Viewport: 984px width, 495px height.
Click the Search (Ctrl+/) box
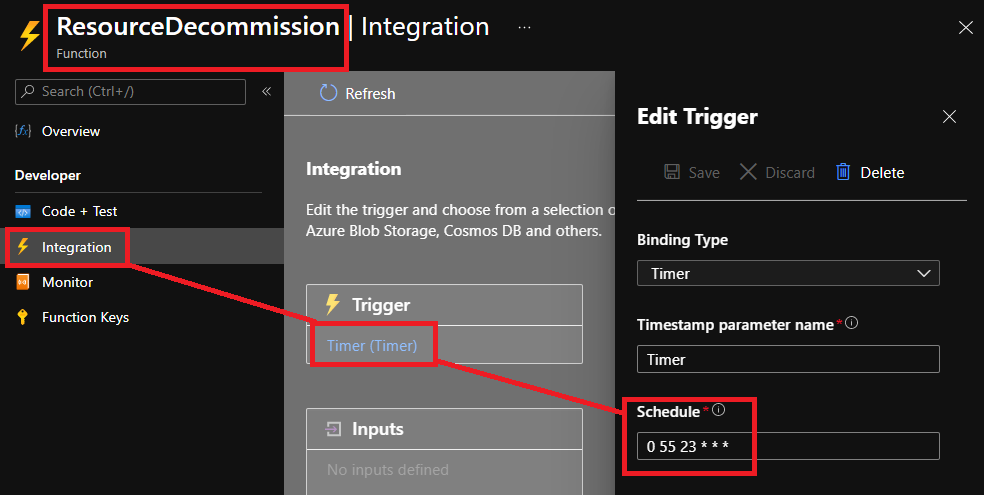(x=130, y=92)
